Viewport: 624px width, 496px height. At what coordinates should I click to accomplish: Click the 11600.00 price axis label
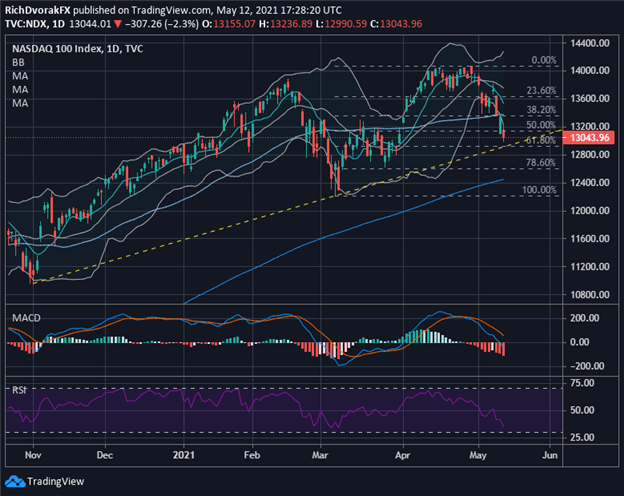590,239
